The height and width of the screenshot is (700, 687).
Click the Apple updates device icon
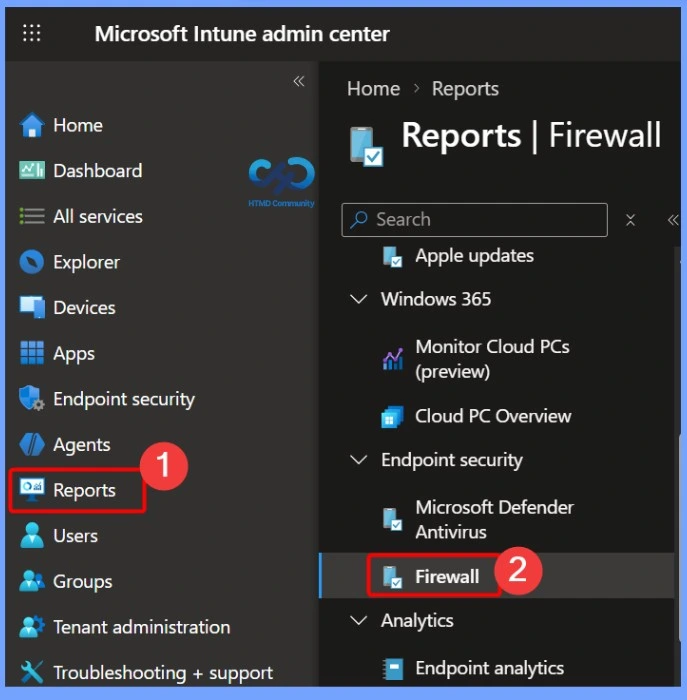[392, 257]
